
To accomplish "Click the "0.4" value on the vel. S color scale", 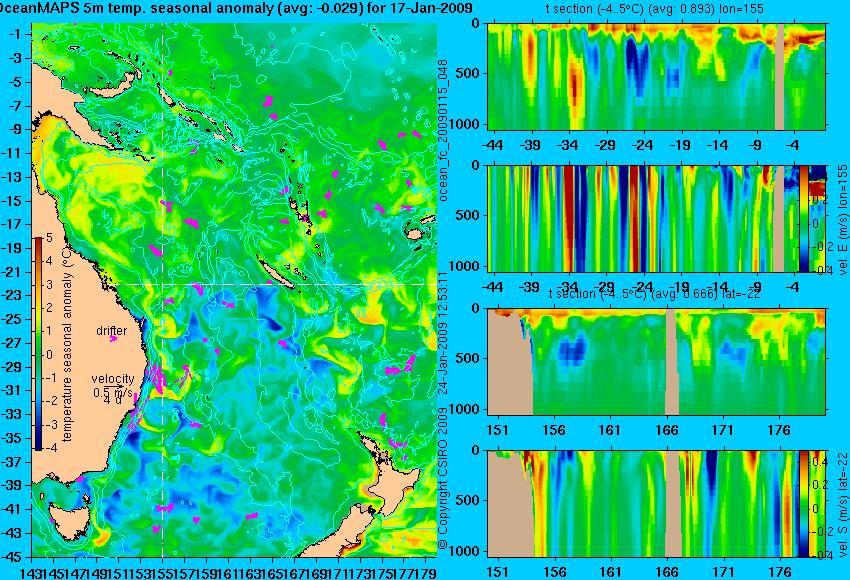I will coord(819,462).
